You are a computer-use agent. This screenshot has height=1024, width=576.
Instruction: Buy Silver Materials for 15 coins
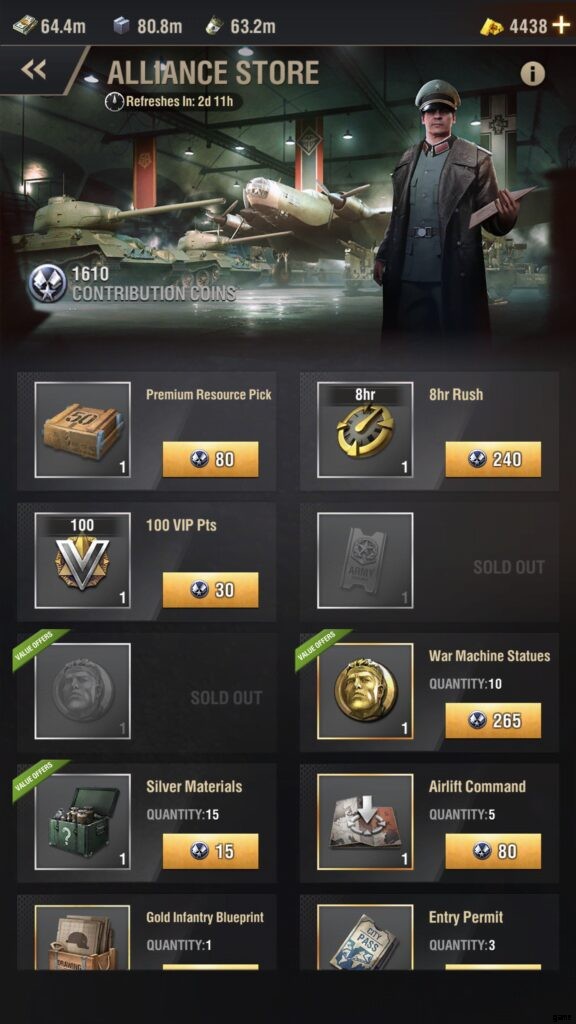click(x=210, y=851)
